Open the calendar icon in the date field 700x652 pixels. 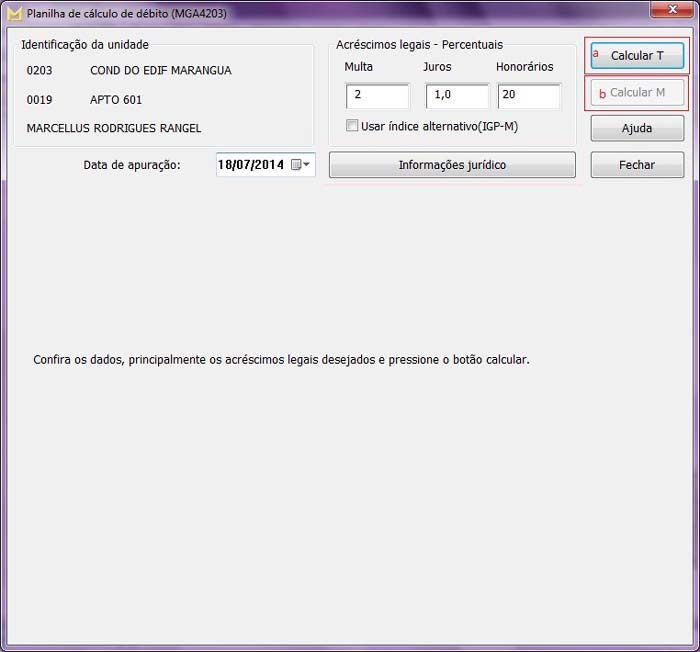tap(296, 165)
